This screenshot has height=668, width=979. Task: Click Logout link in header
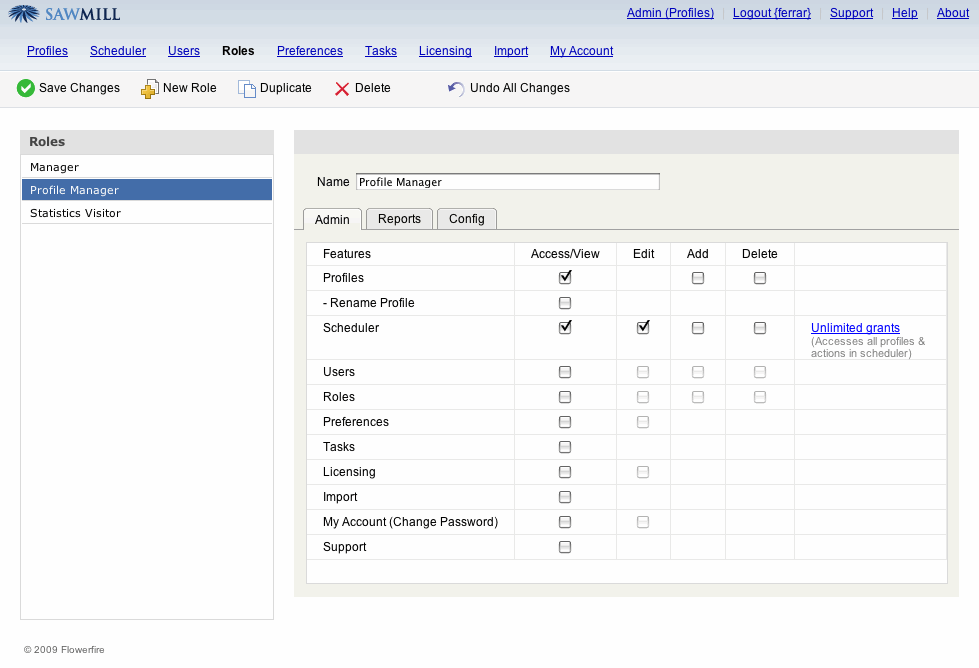(x=771, y=13)
